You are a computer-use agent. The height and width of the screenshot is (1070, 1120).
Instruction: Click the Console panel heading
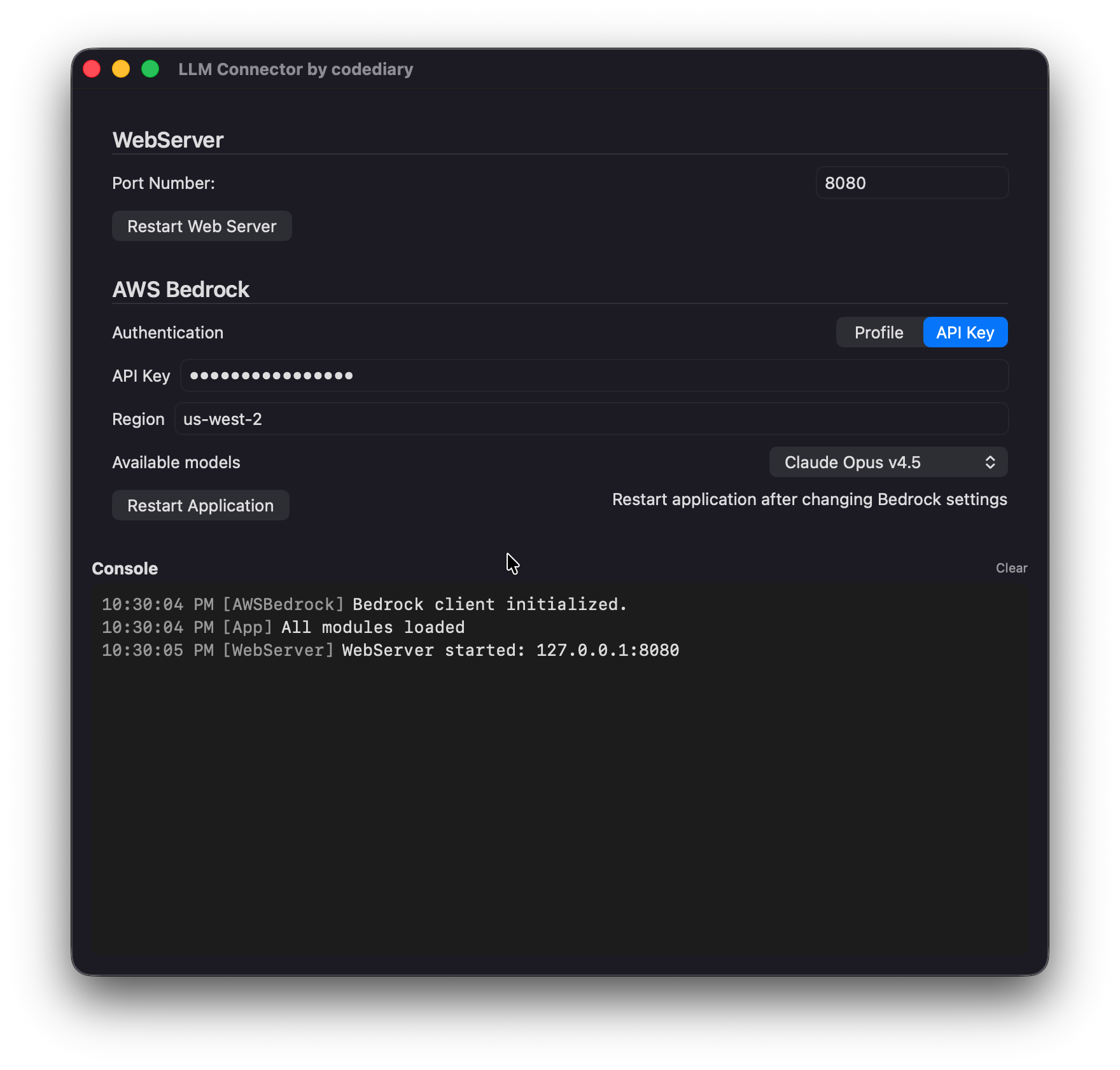point(125,569)
